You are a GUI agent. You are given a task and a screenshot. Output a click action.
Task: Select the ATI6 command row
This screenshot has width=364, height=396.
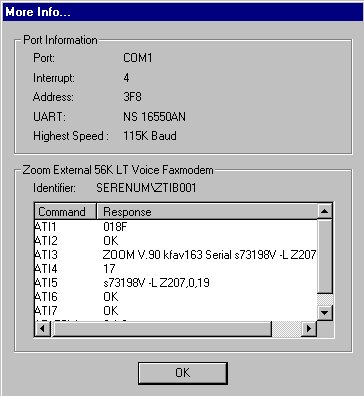coord(176,297)
